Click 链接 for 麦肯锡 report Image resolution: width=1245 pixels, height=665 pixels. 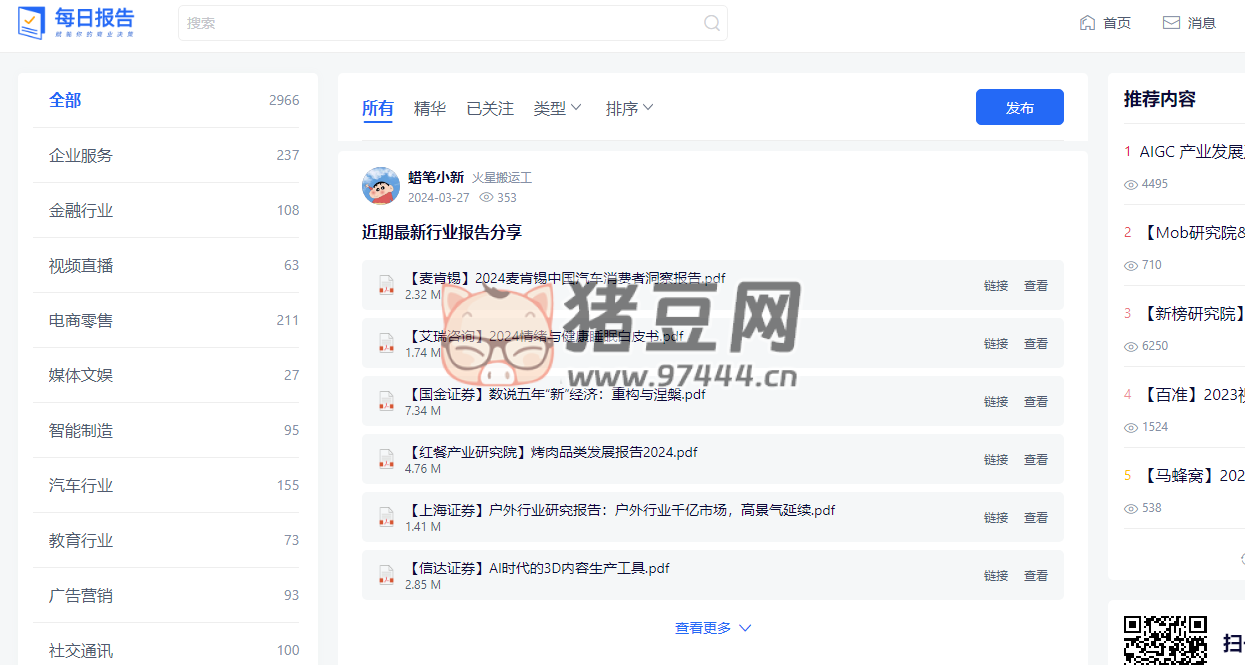pyautogui.click(x=996, y=286)
